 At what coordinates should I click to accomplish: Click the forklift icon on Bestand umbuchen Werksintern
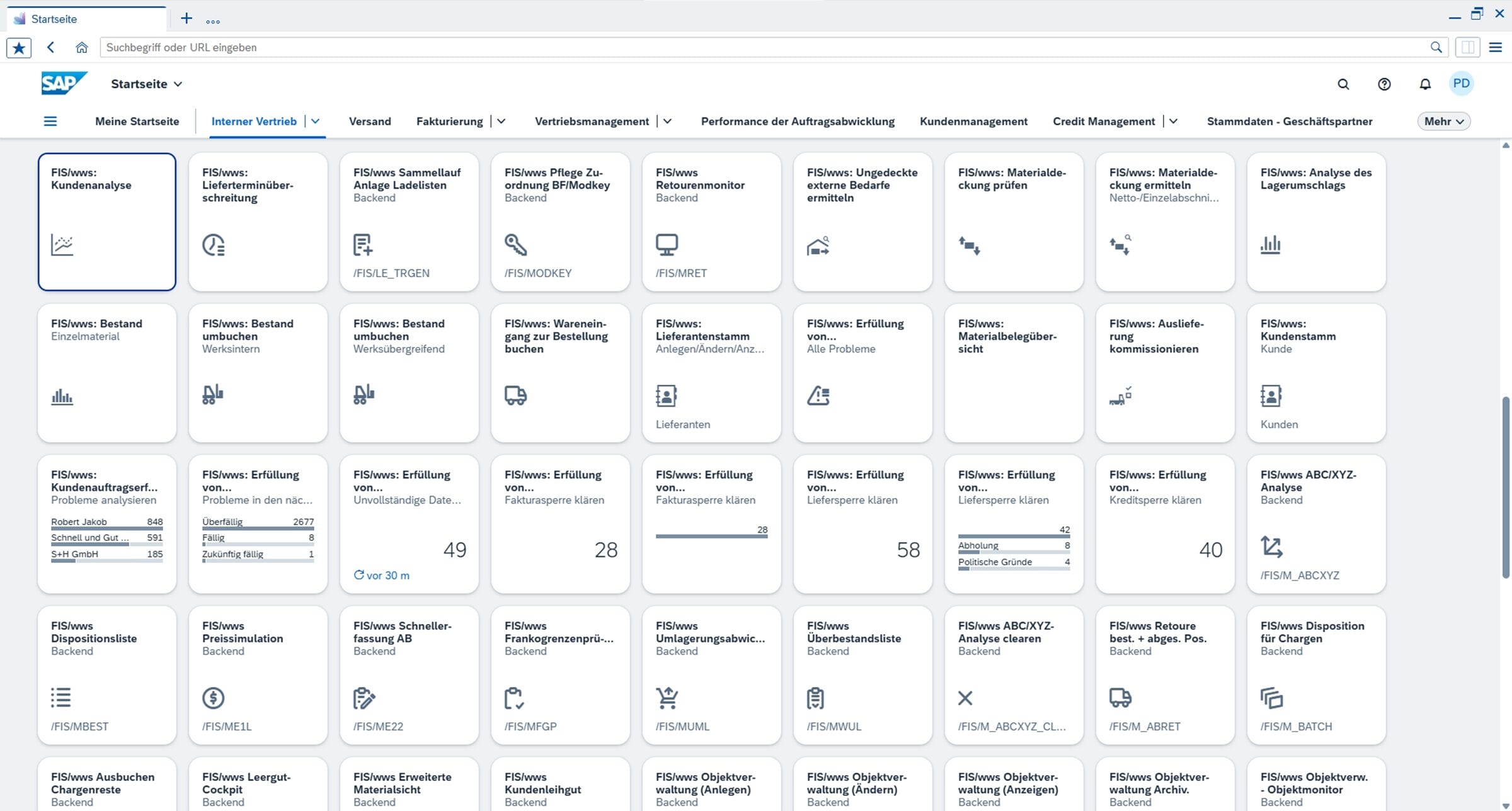point(213,395)
